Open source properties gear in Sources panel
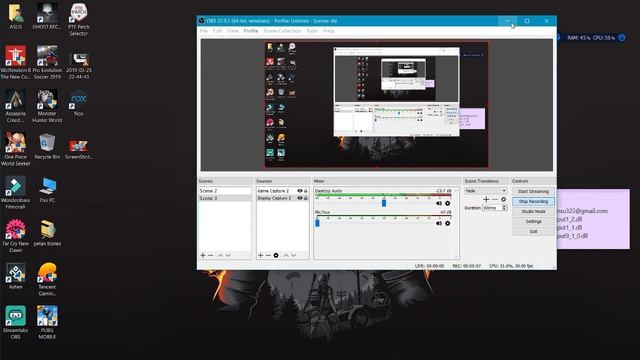 pyautogui.click(x=276, y=255)
